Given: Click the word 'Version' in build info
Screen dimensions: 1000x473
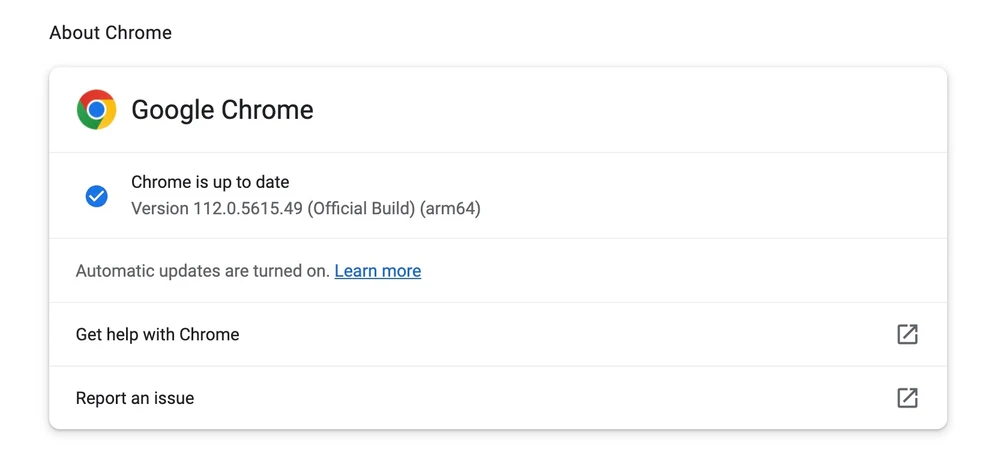Looking at the screenshot, I should (x=159, y=209).
